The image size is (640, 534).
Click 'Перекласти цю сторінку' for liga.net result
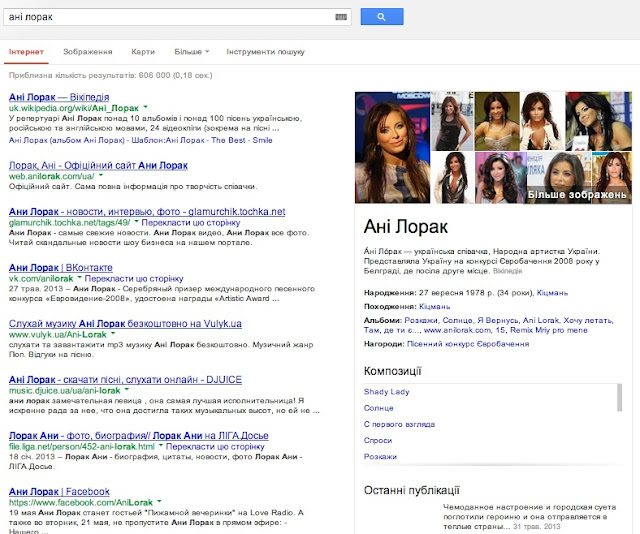pos(215,446)
